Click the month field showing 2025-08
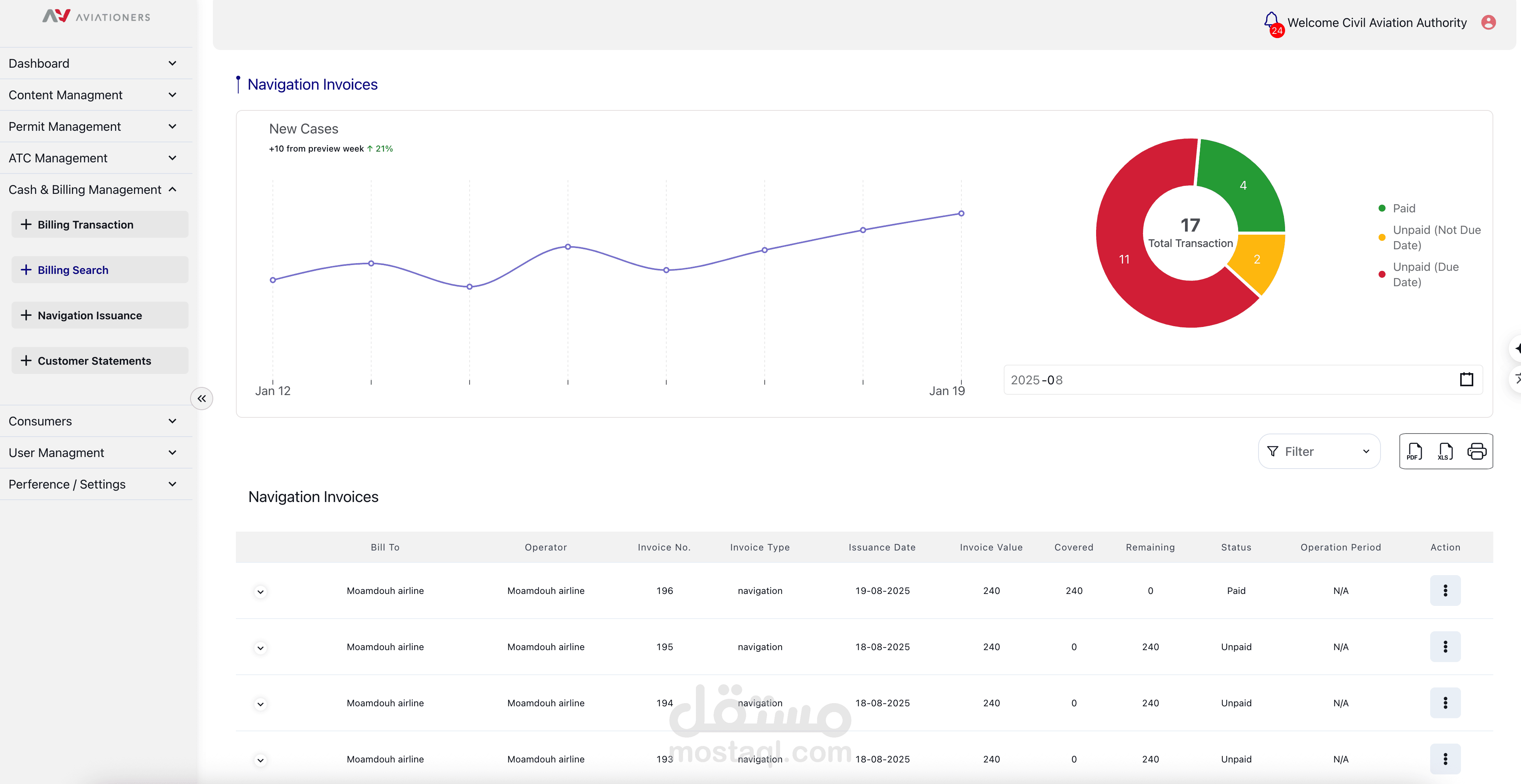The height and width of the screenshot is (784, 1521). coord(1243,380)
